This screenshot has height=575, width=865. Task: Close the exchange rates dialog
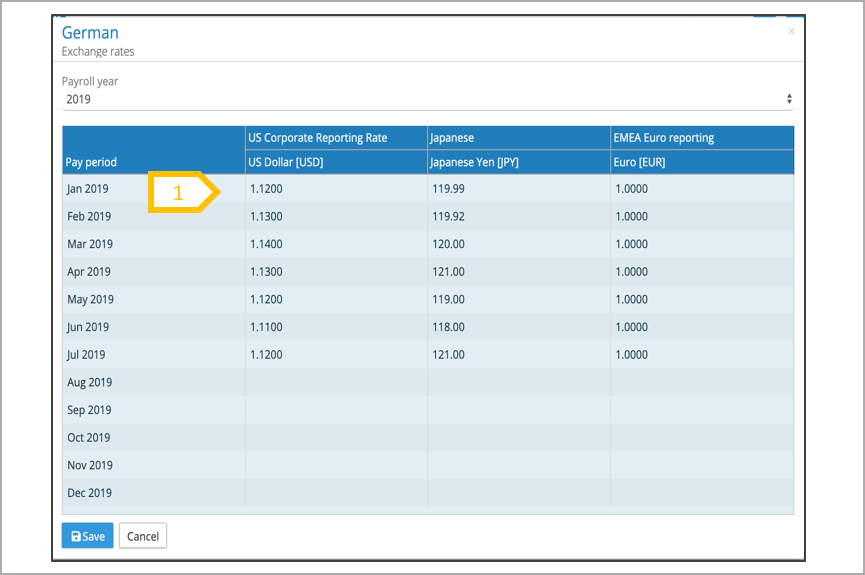click(791, 32)
